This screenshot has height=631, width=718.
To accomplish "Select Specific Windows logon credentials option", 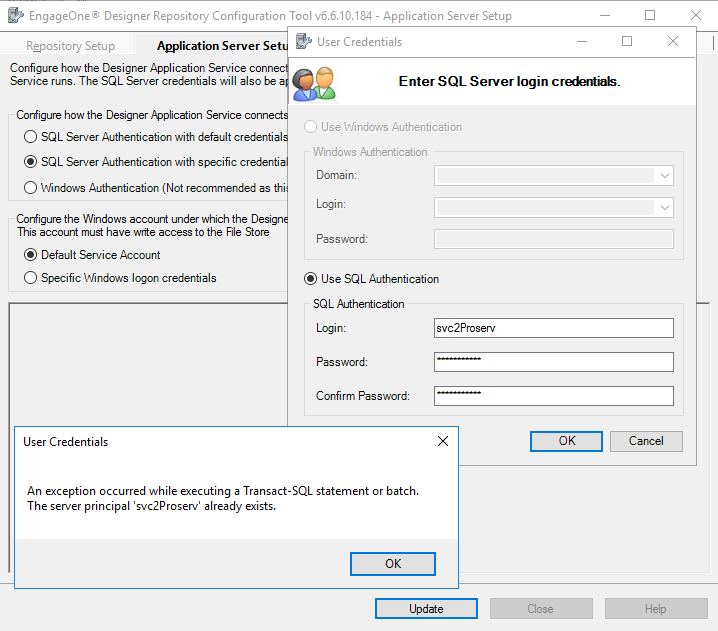I will 31,278.
